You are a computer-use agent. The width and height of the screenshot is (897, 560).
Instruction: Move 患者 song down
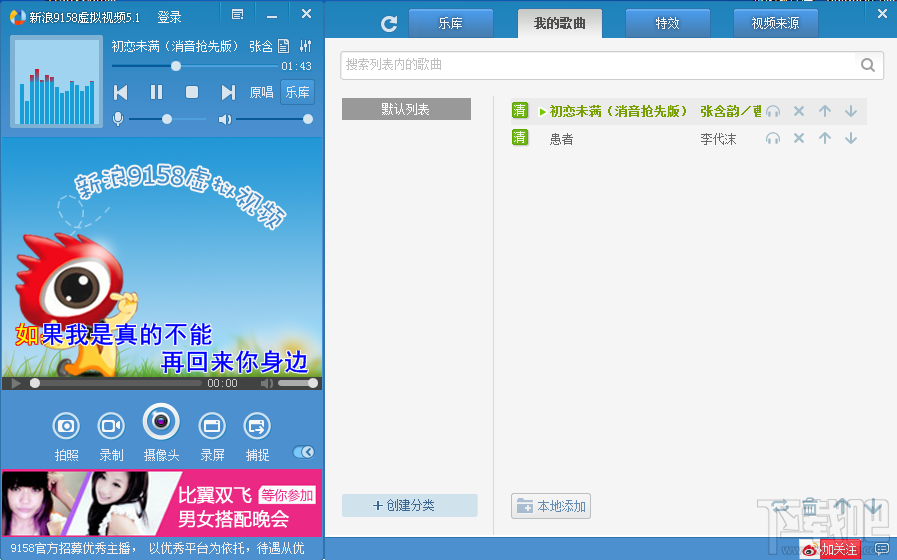click(851, 138)
